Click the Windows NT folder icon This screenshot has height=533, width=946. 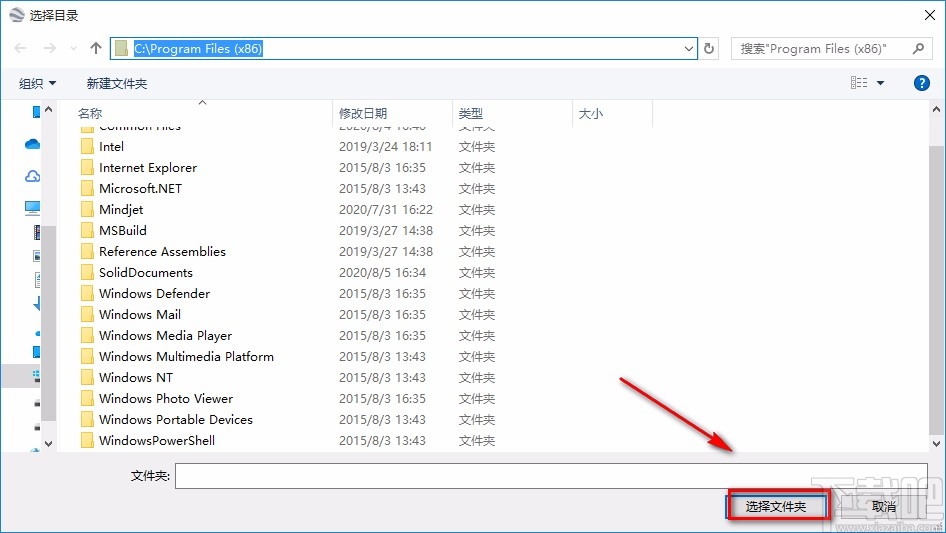click(x=87, y=378)
